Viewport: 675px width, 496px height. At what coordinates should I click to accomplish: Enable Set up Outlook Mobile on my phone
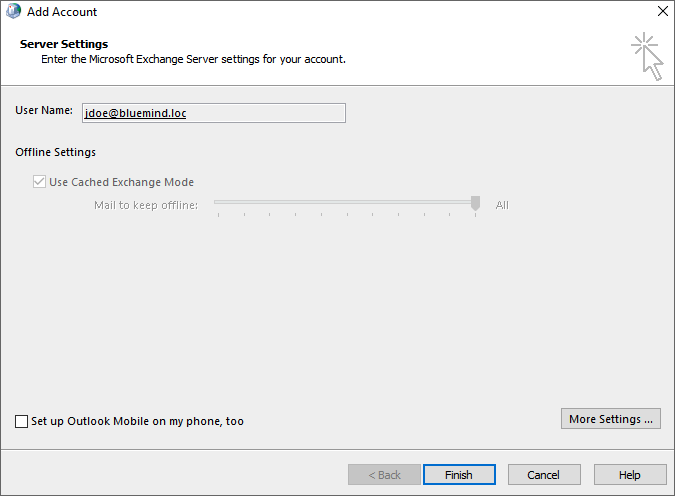tap(22, 421)
